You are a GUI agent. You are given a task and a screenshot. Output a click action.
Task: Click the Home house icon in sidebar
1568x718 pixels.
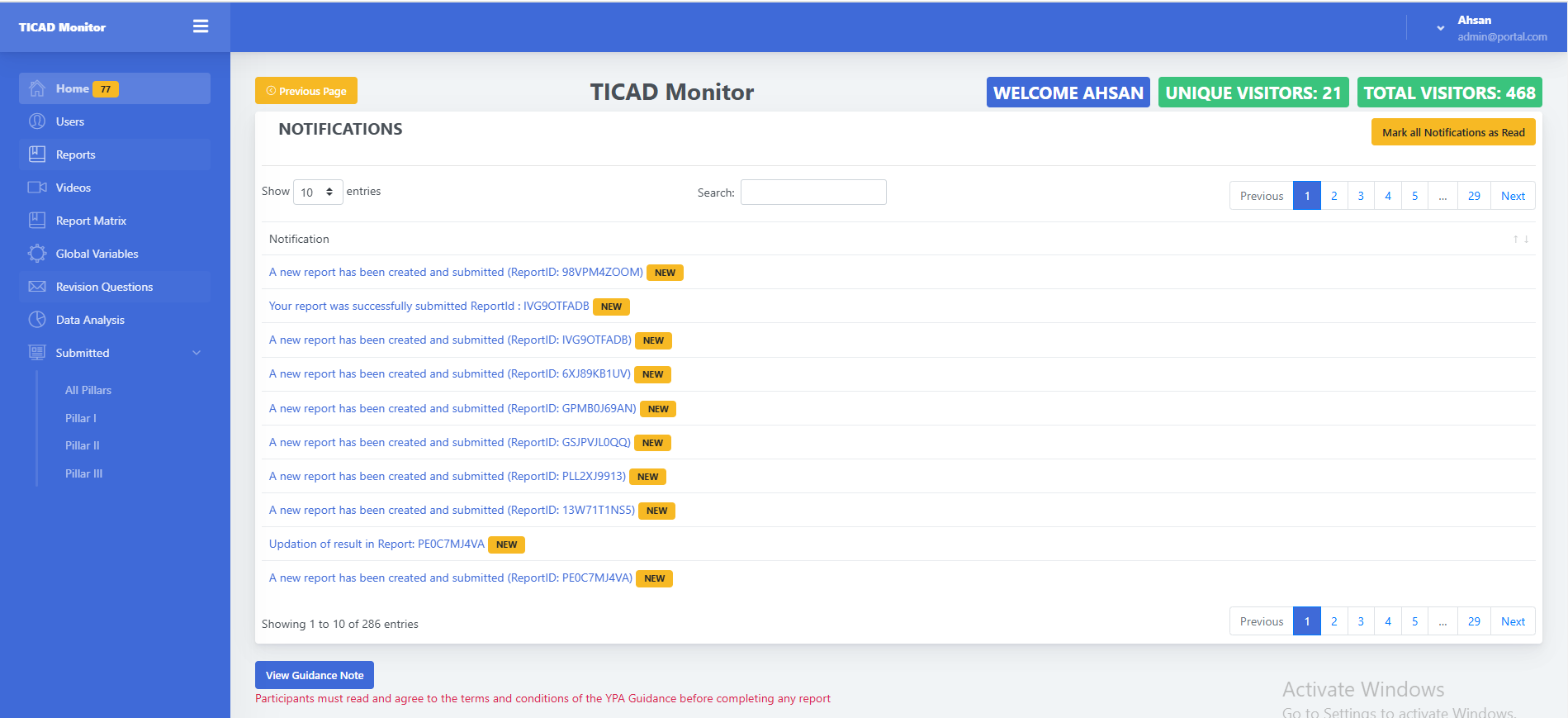[37, 88]
